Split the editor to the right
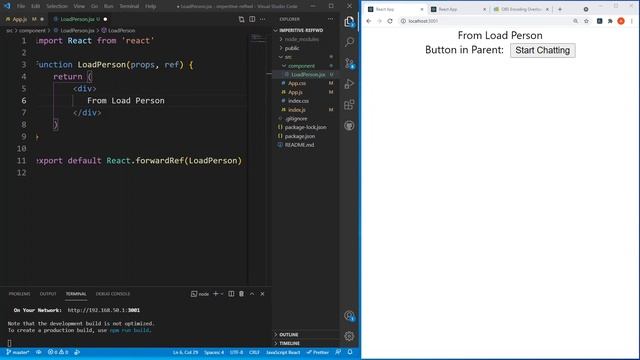 coord(252,19)
